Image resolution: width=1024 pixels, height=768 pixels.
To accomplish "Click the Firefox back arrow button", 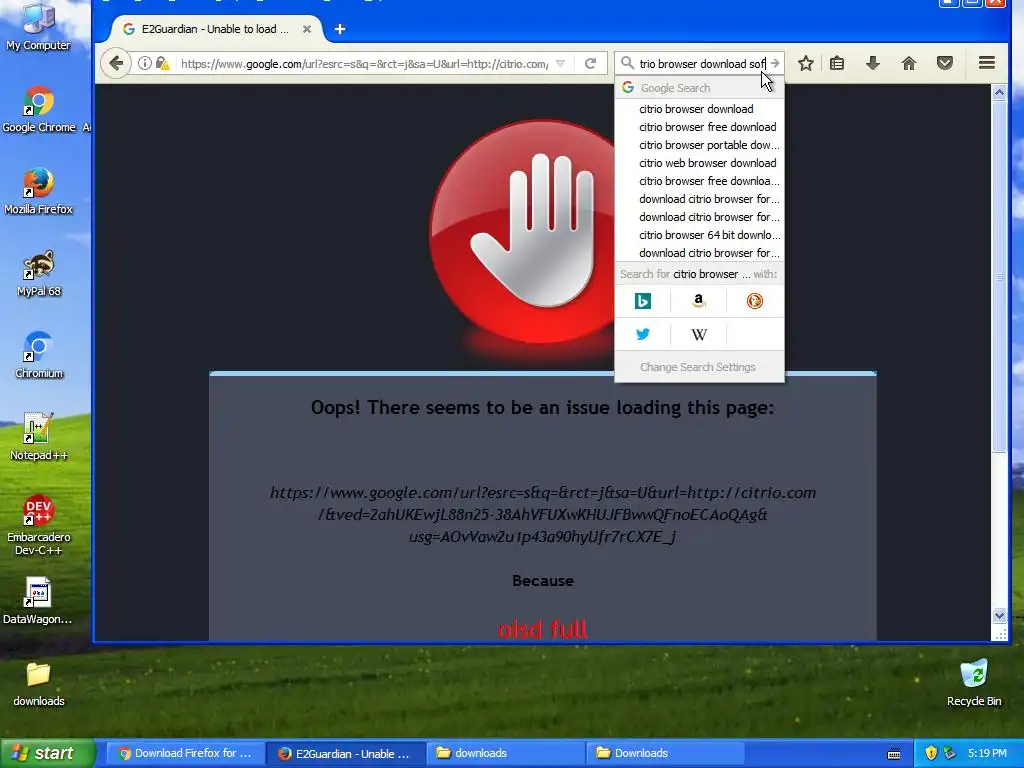I will [116, 63].
